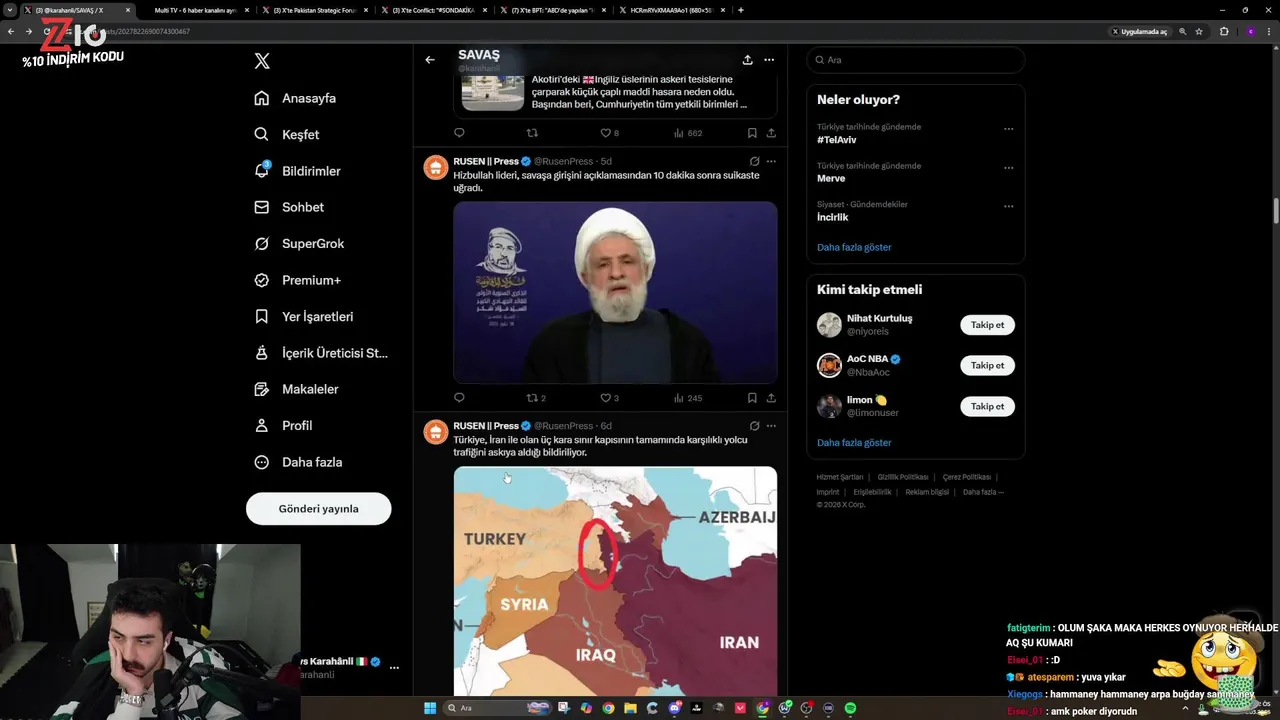Screen dimensions: 1280x720
Task: Open Nihat Kurtuluş profile avatar
Action: pyautogui.click(x=829, y=325)
